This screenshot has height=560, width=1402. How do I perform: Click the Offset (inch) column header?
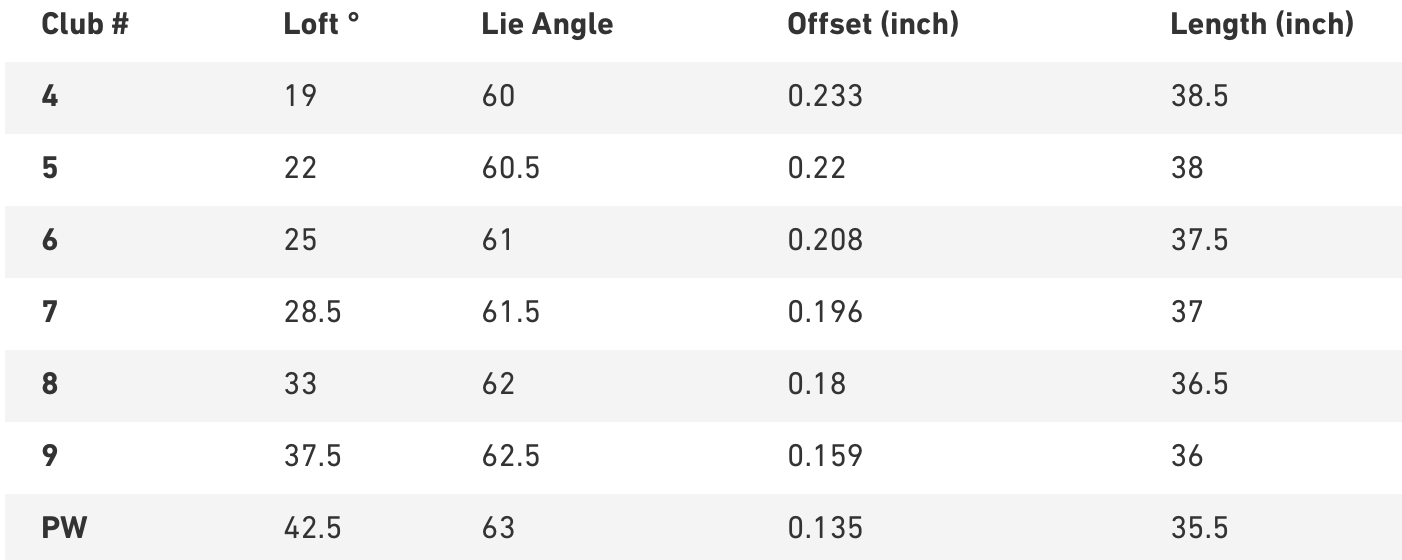(873, 25)
